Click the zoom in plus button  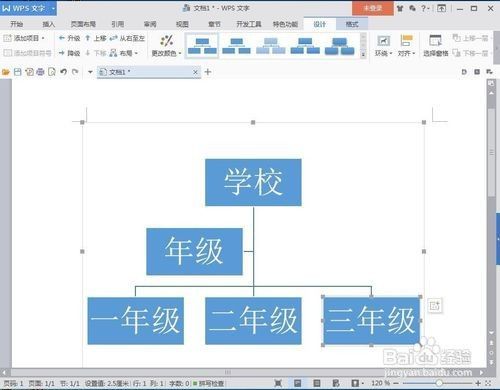point(478,384)
